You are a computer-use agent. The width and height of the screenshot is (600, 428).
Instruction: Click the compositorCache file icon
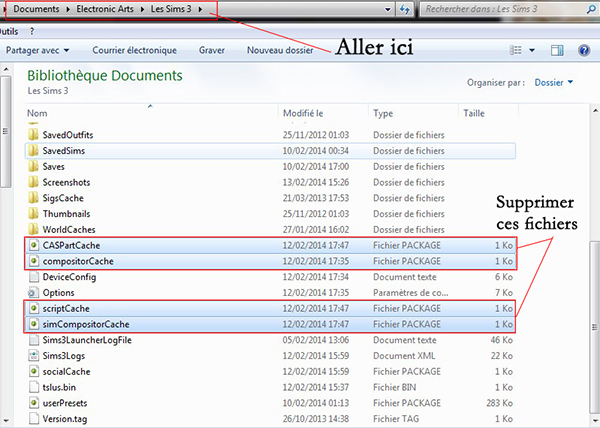[33, 261]
